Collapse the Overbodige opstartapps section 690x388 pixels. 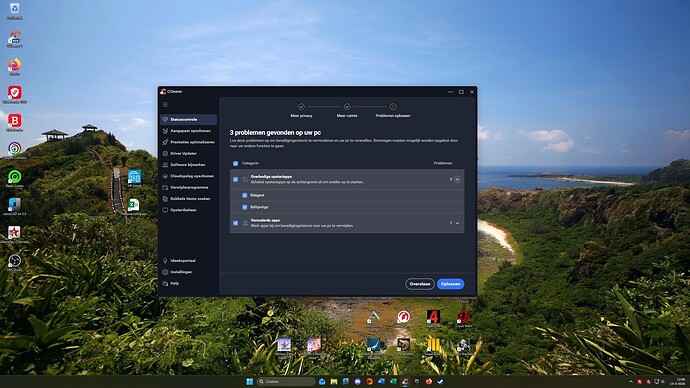458,179
